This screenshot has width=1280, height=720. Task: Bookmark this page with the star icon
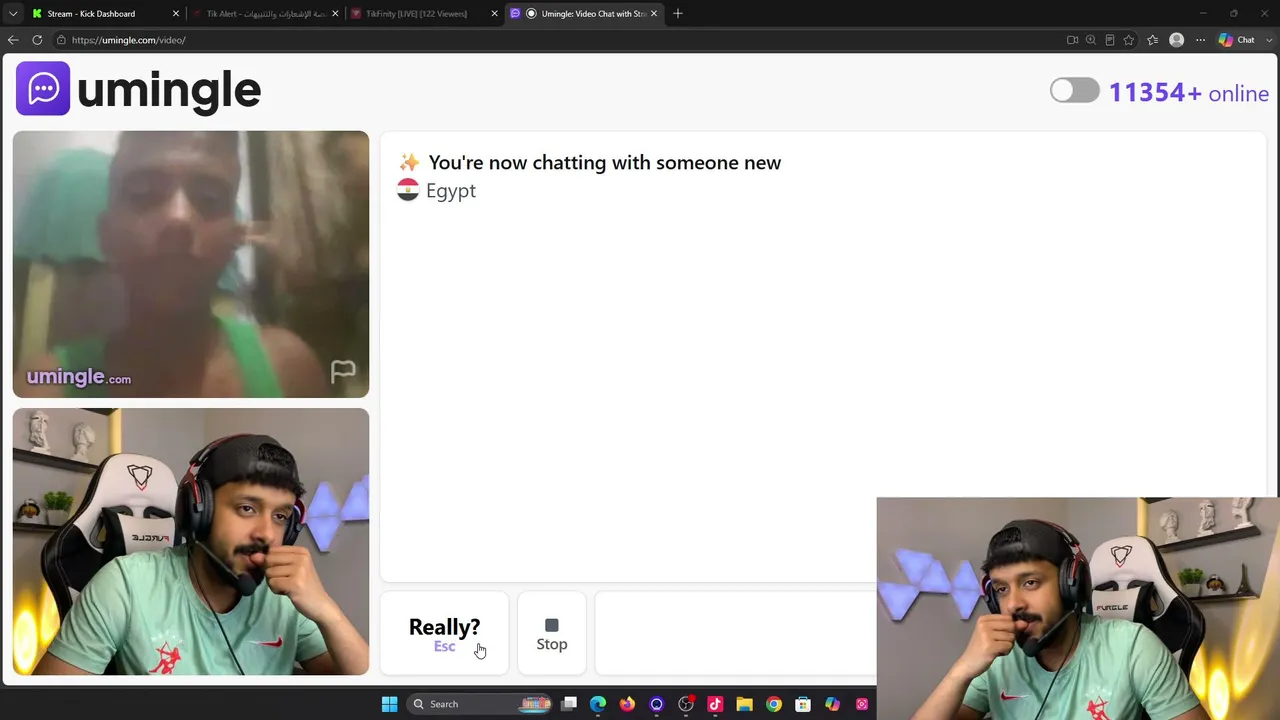(1129, 40)
